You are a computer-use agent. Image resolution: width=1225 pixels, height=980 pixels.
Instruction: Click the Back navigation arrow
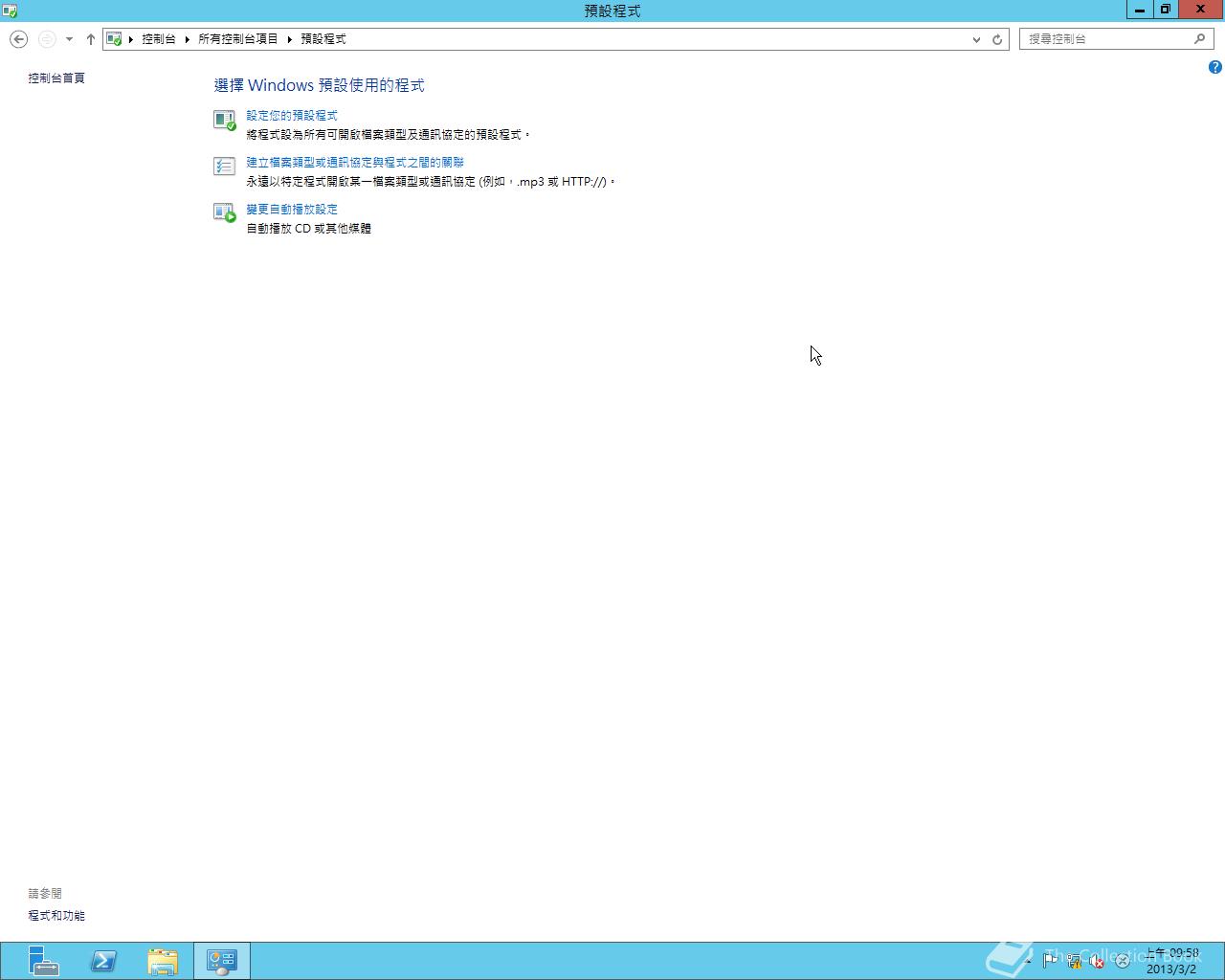tap(18, 39)
